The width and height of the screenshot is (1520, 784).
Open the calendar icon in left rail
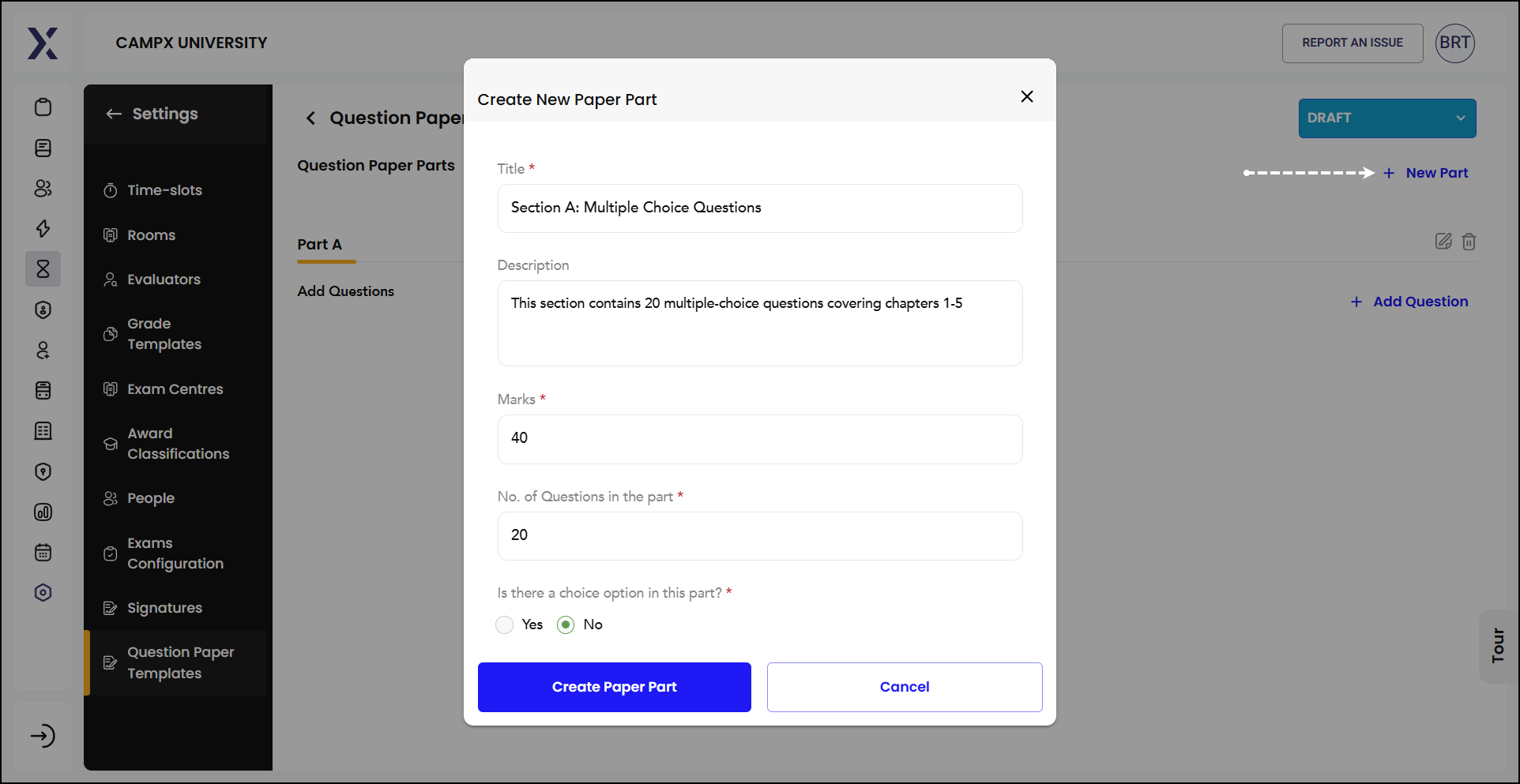(x=43, y=552)
